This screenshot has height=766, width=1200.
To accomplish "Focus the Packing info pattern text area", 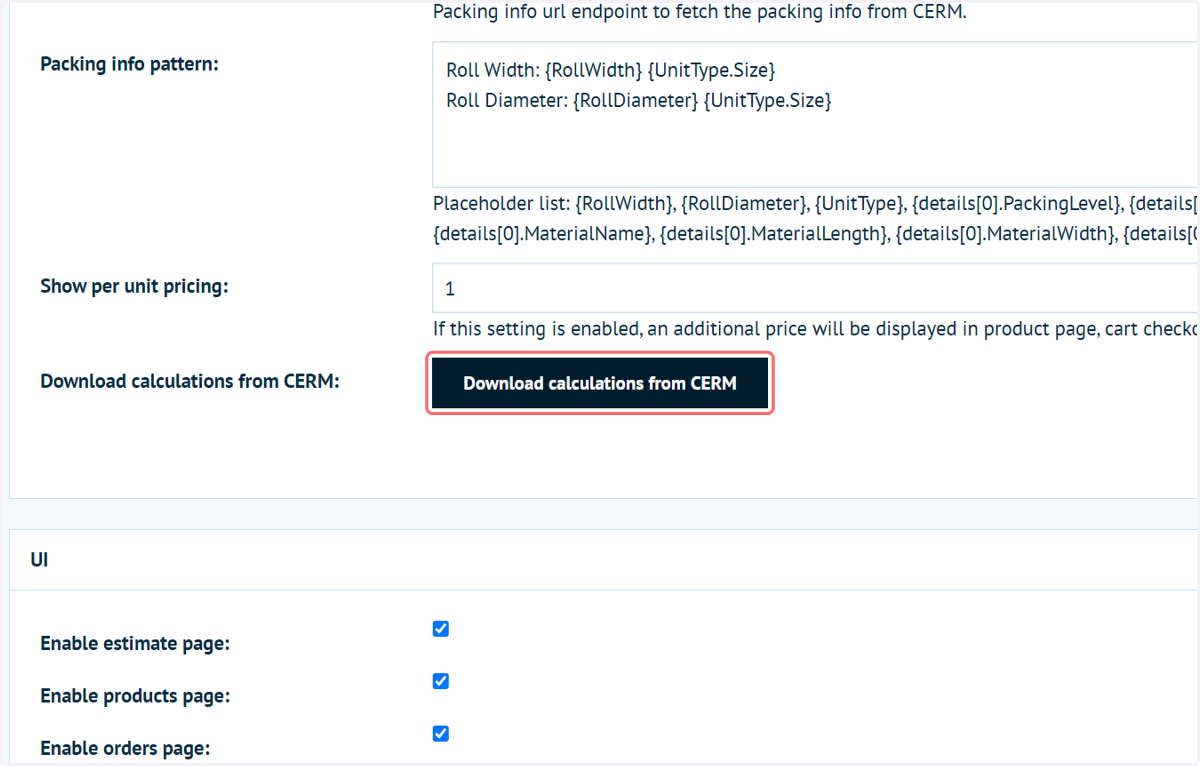I will point(816,114).
